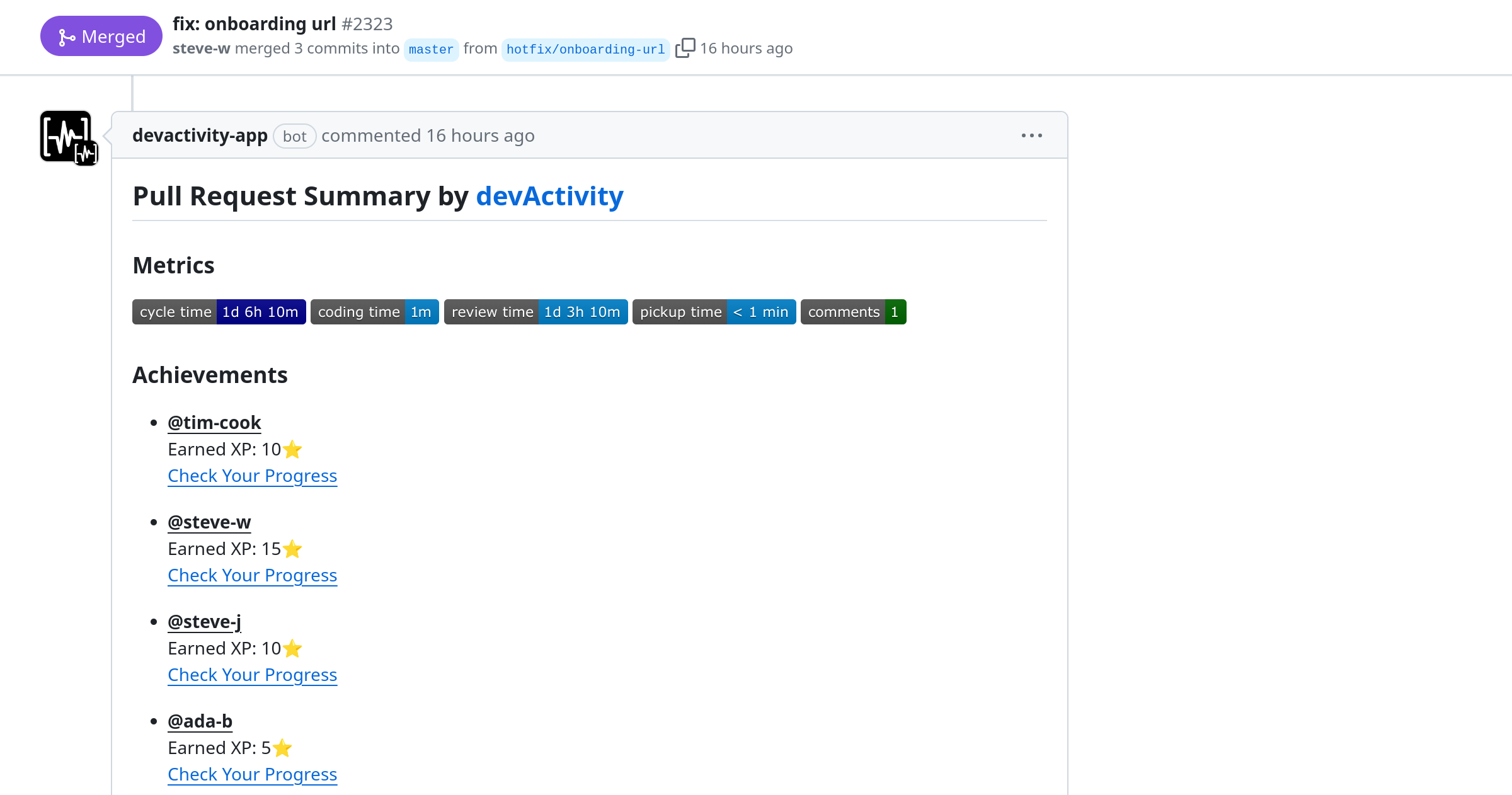Copy the branch name using copy icon
Screen dimensions: 1512x795
685,48
